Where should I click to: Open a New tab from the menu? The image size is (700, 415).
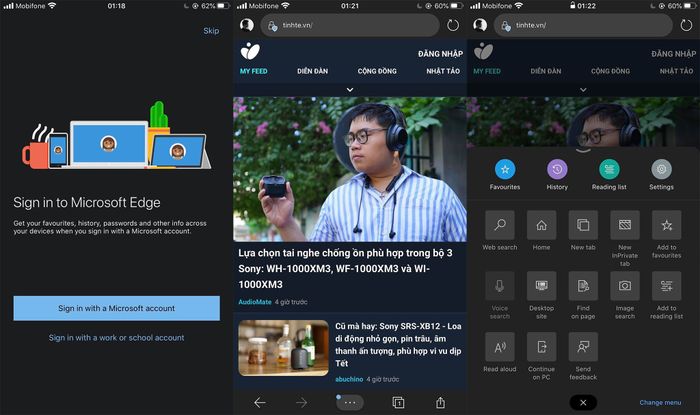click(583, 225)
